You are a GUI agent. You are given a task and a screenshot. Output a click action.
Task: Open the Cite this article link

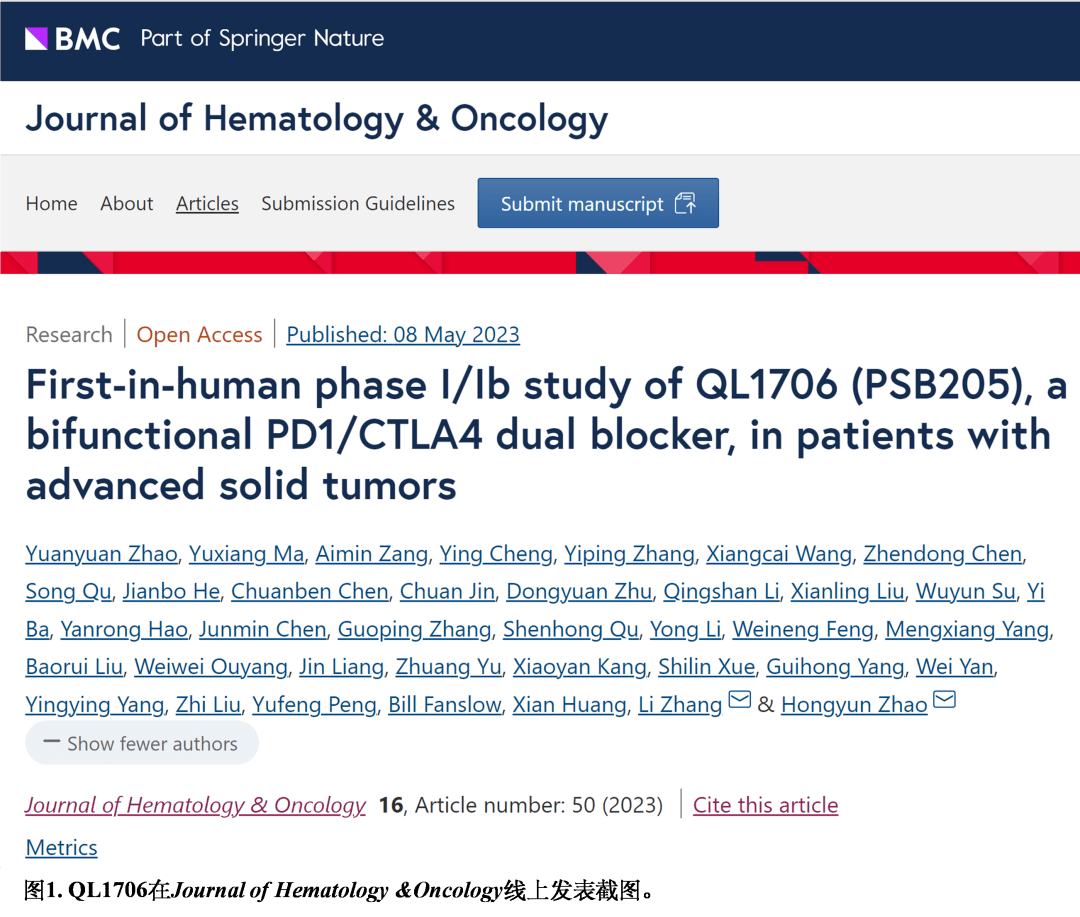(x=765, y=805)
